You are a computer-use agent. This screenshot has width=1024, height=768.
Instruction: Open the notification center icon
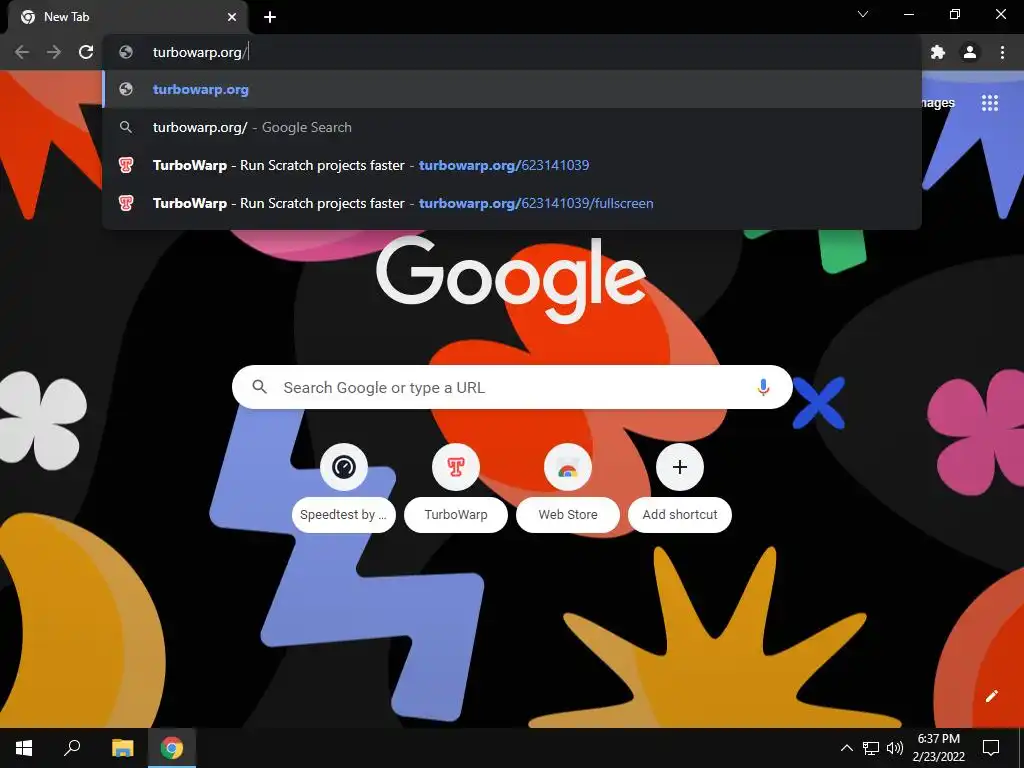point(991,748)
